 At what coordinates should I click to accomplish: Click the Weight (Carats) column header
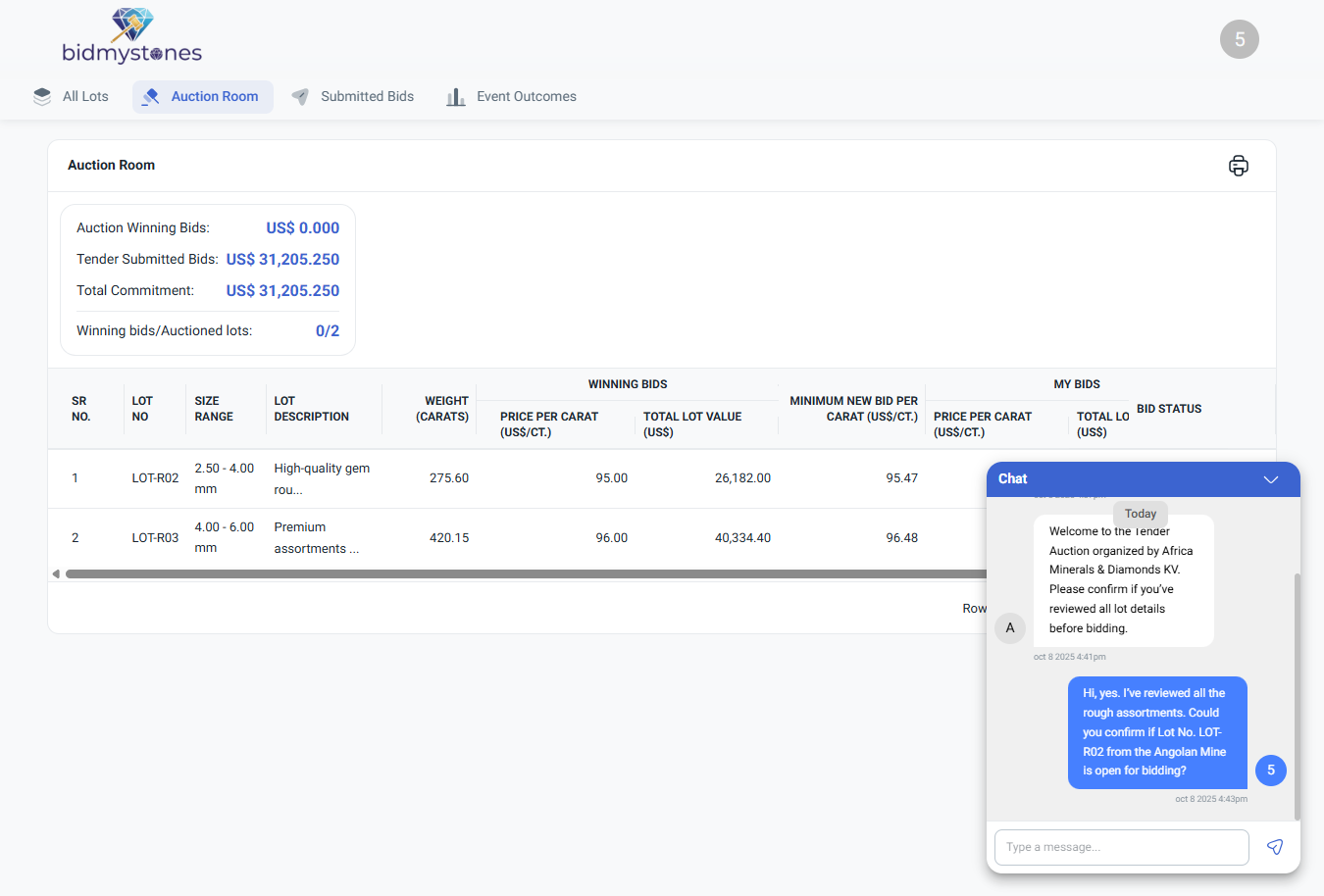(442, 409)
